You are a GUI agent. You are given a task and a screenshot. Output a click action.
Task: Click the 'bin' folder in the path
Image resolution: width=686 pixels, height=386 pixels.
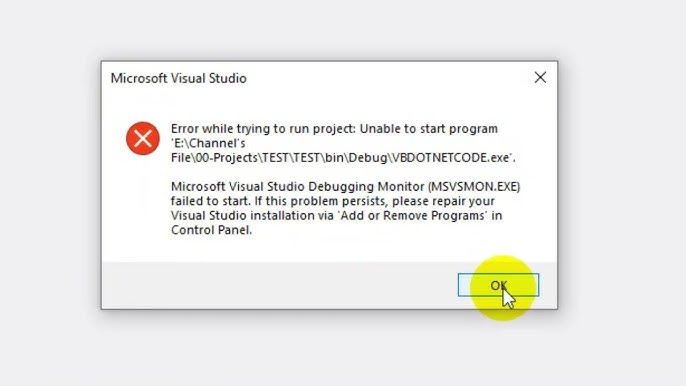334,158
